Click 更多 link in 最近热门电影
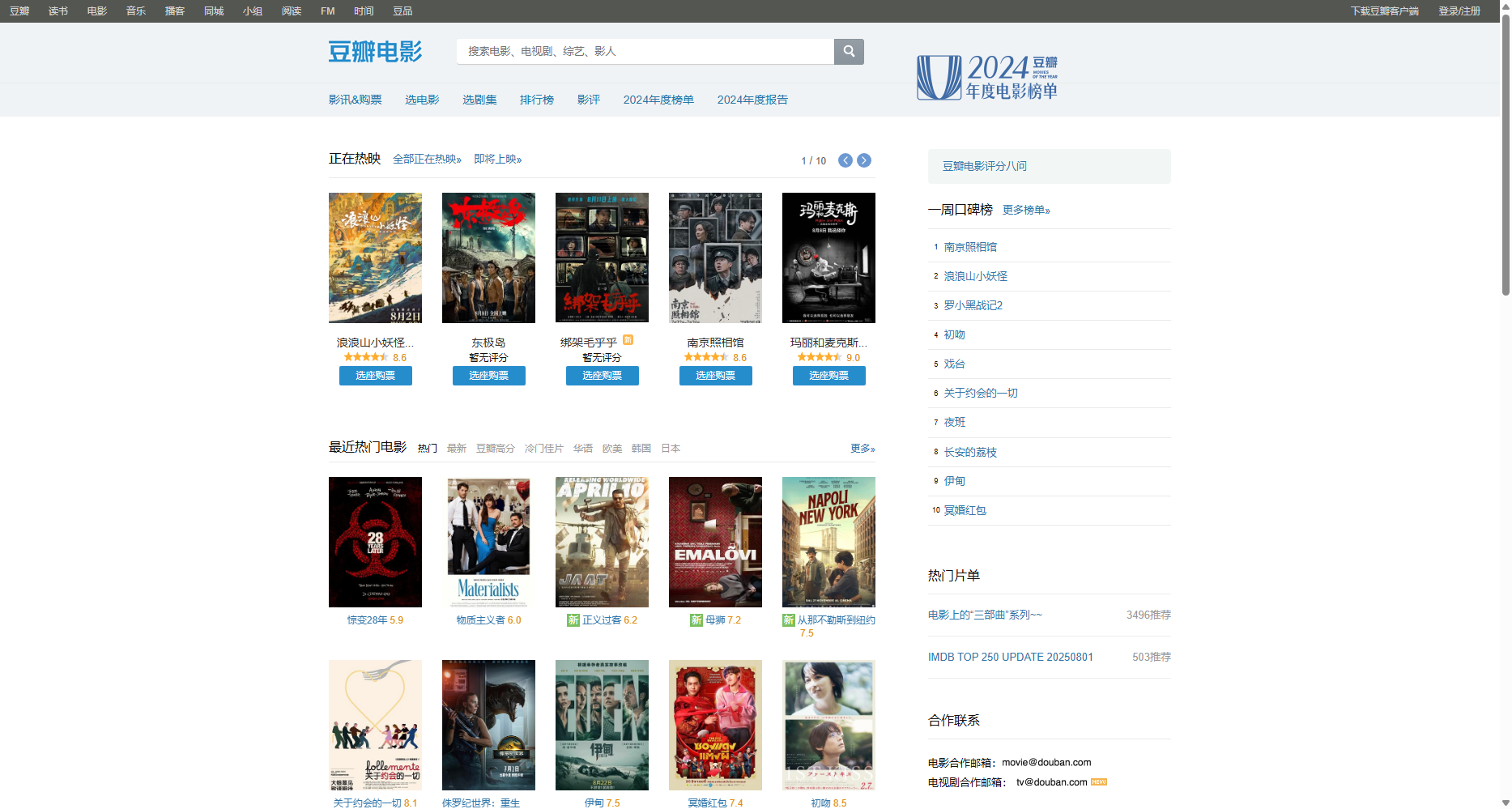This screenshot has height=809, width=1512. coord(862,449)
